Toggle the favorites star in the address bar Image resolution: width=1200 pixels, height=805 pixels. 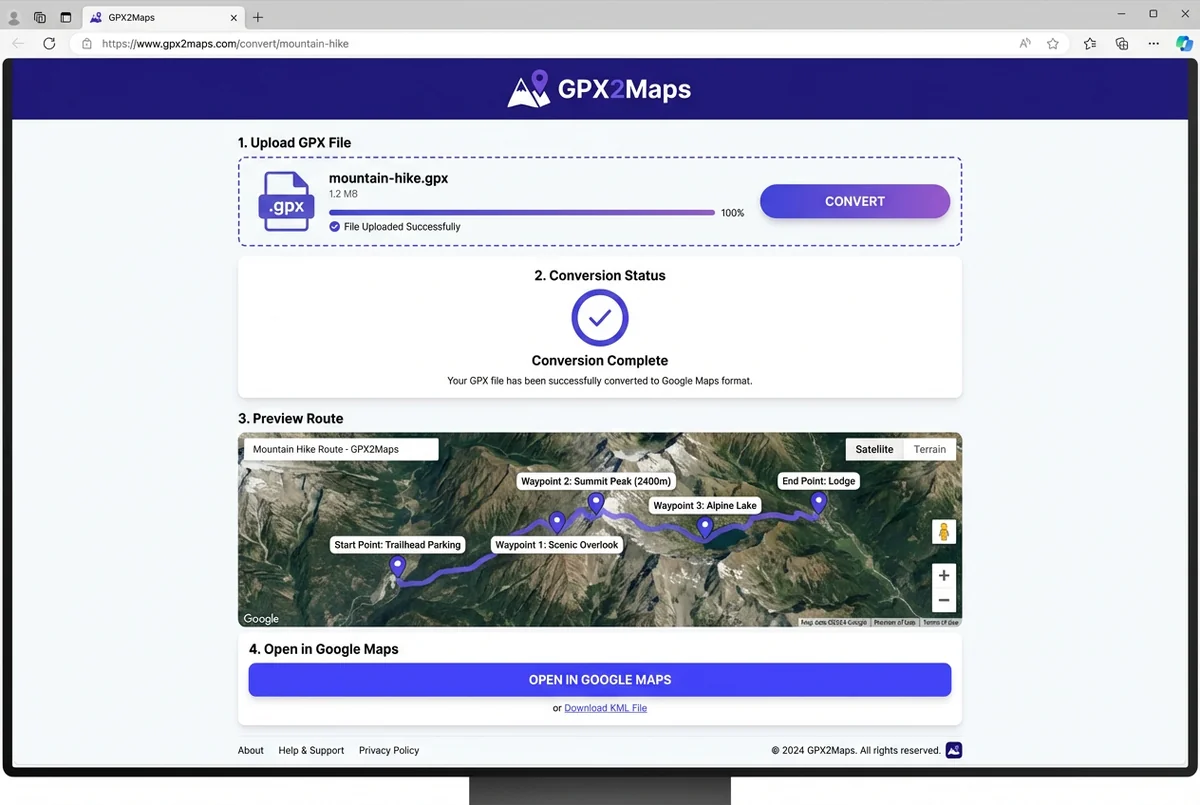point(1052,43)
